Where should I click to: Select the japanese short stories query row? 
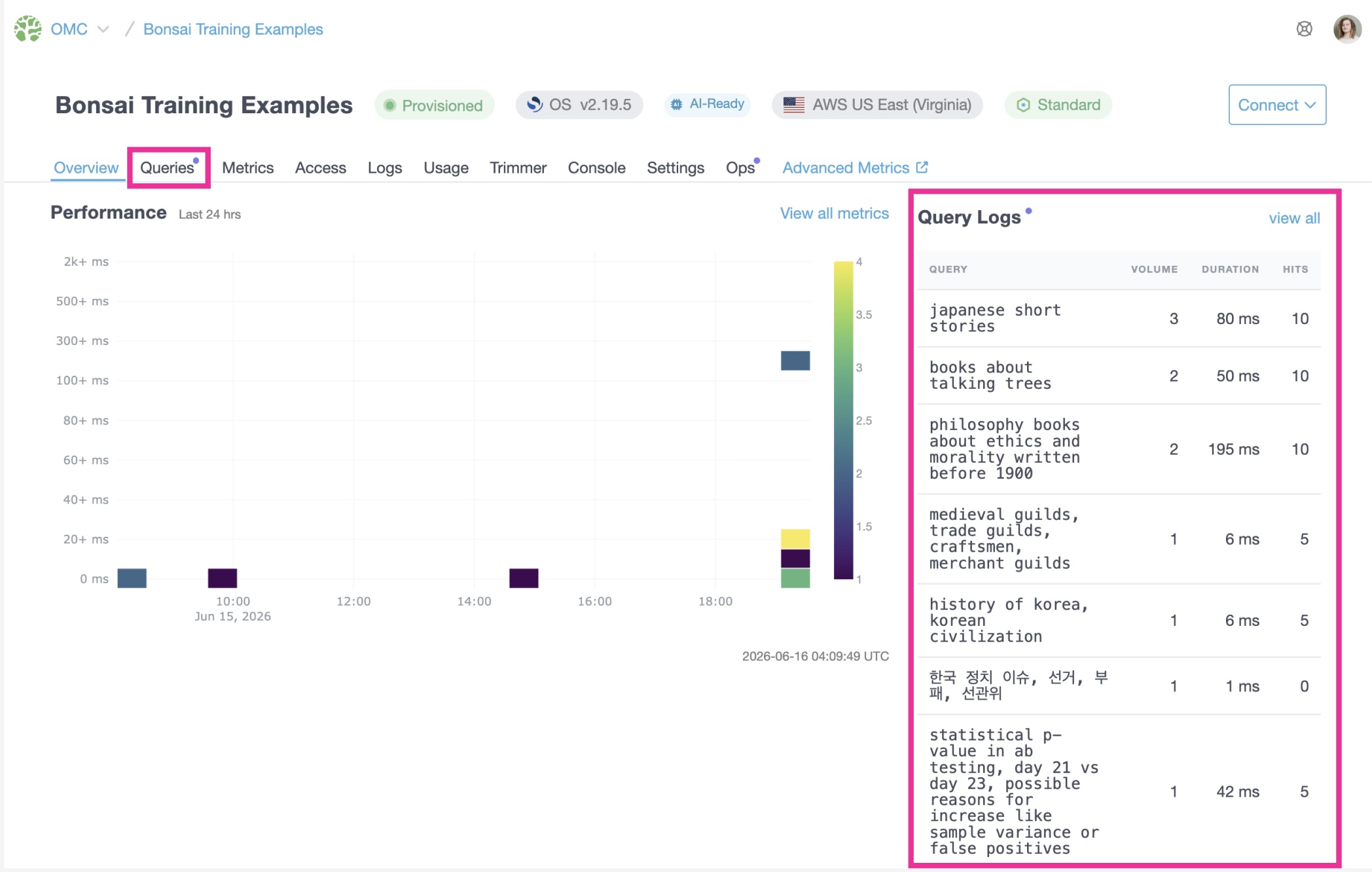coord(1119,318)
